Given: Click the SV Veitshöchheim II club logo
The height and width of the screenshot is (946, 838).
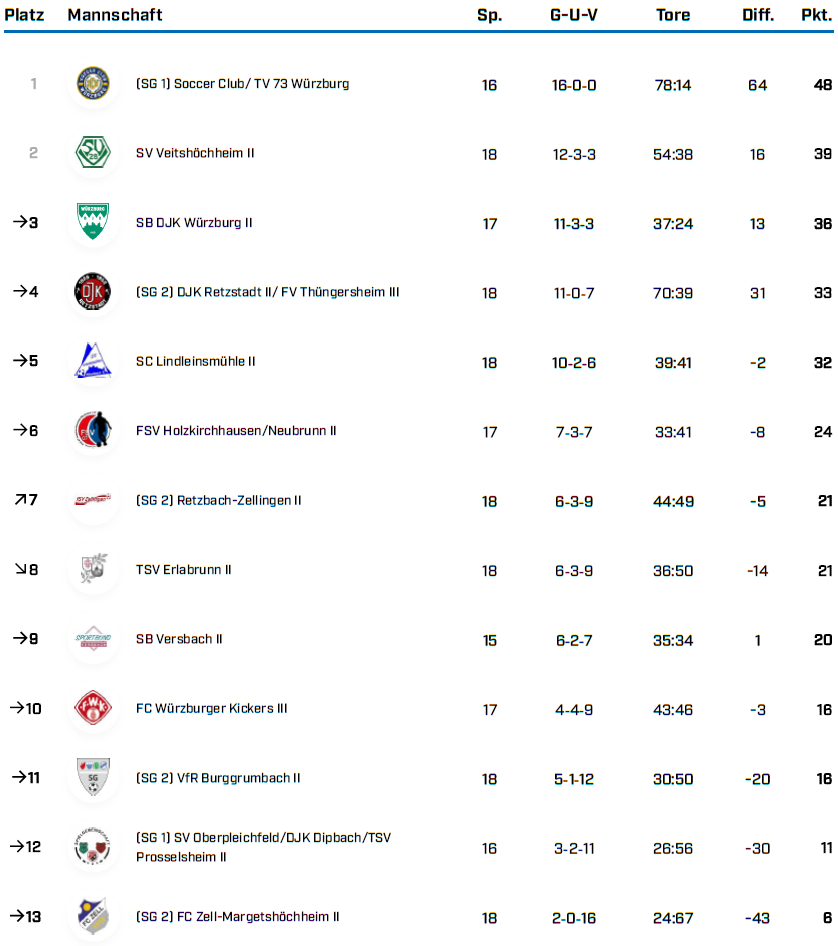Looking at the screenshot, I should tap(93, 154).
